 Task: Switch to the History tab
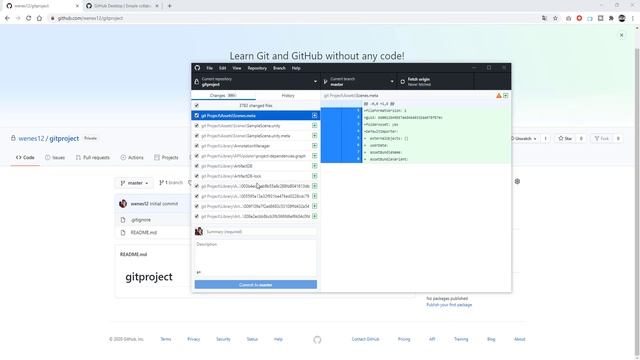288,96
